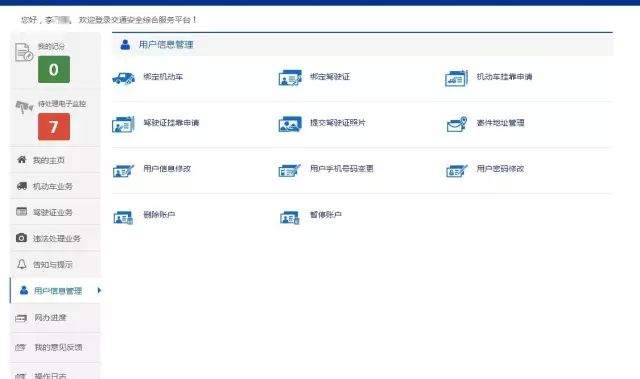Click the red 7 pending monitoring badge
This screenshot has height=379, width=640.
pyautogui.click(x=54, y=126)
